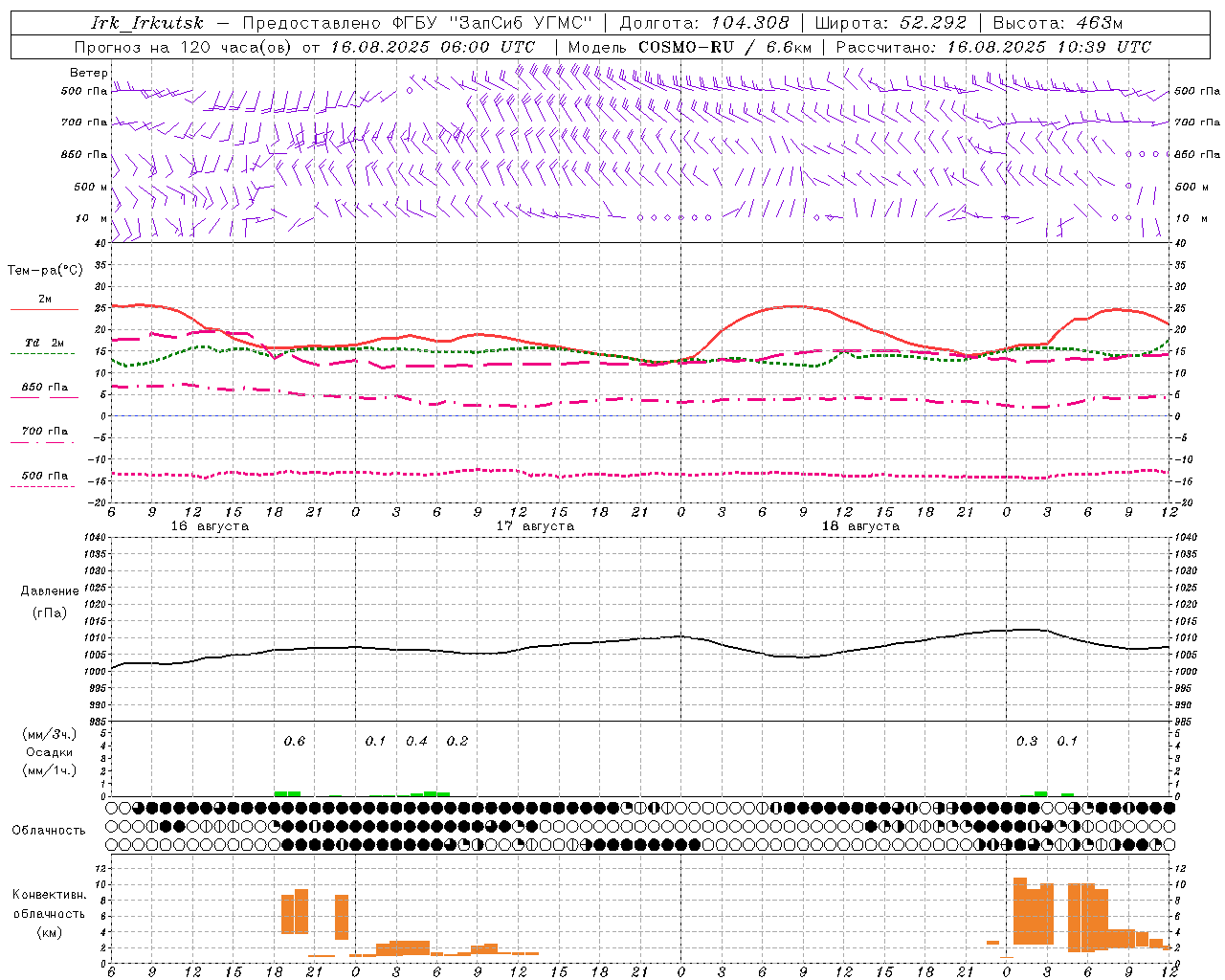1225x980 pixels.
Task: Click the Осадки precipitation label
Action: [x=50, y=752]
